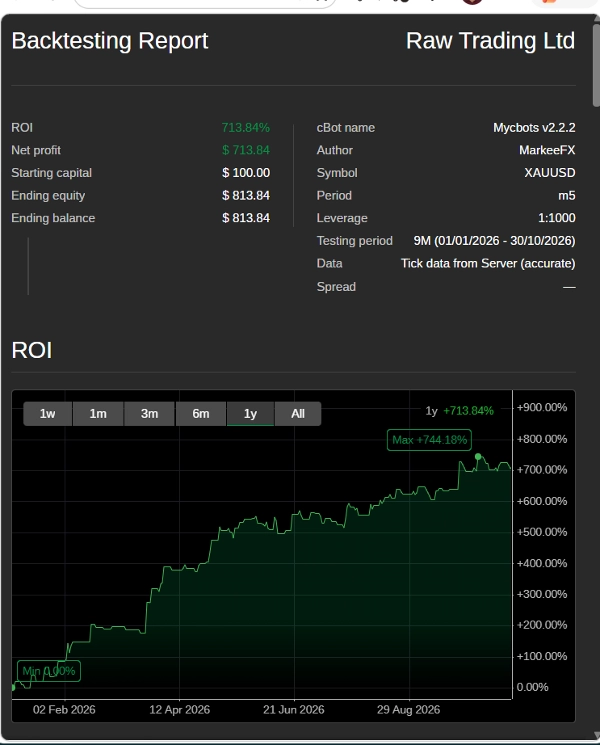The image size is (600, 745).
Task: Click the Min 0.00% chart marker
Action: click(x=48, y=671)
